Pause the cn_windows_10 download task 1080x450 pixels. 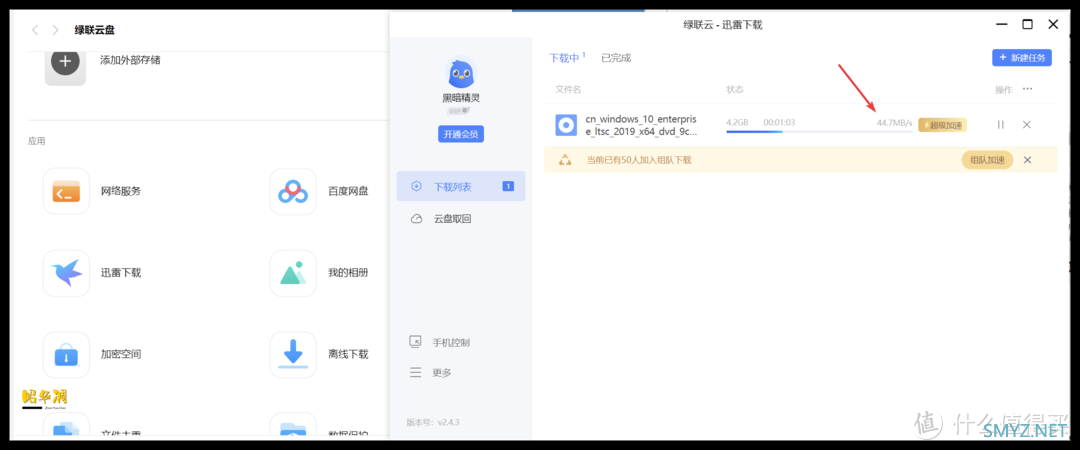point(1001,125)
